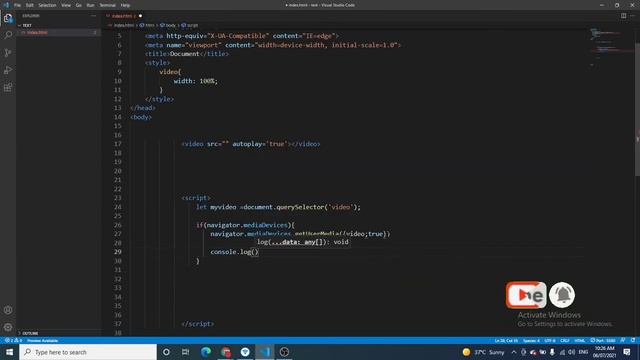Open the clock and date flyout

604,352
